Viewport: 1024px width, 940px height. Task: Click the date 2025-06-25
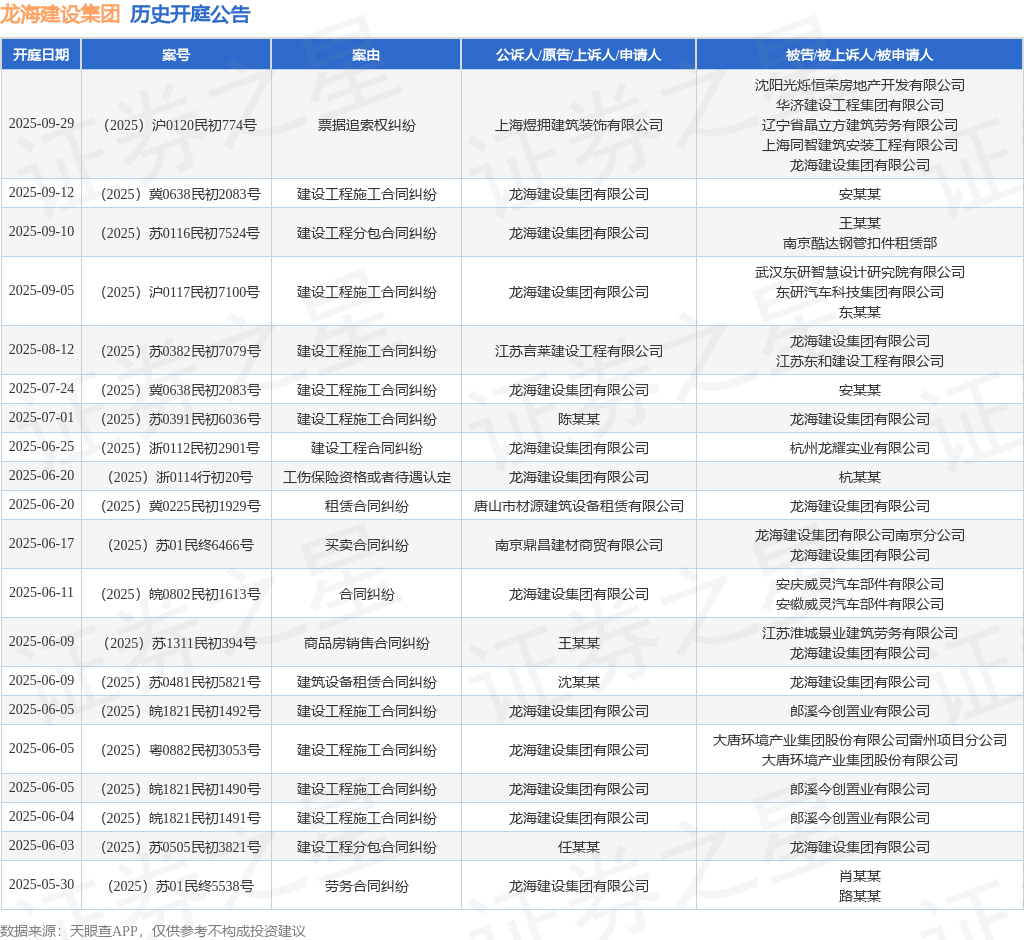(x=41, y=447)
